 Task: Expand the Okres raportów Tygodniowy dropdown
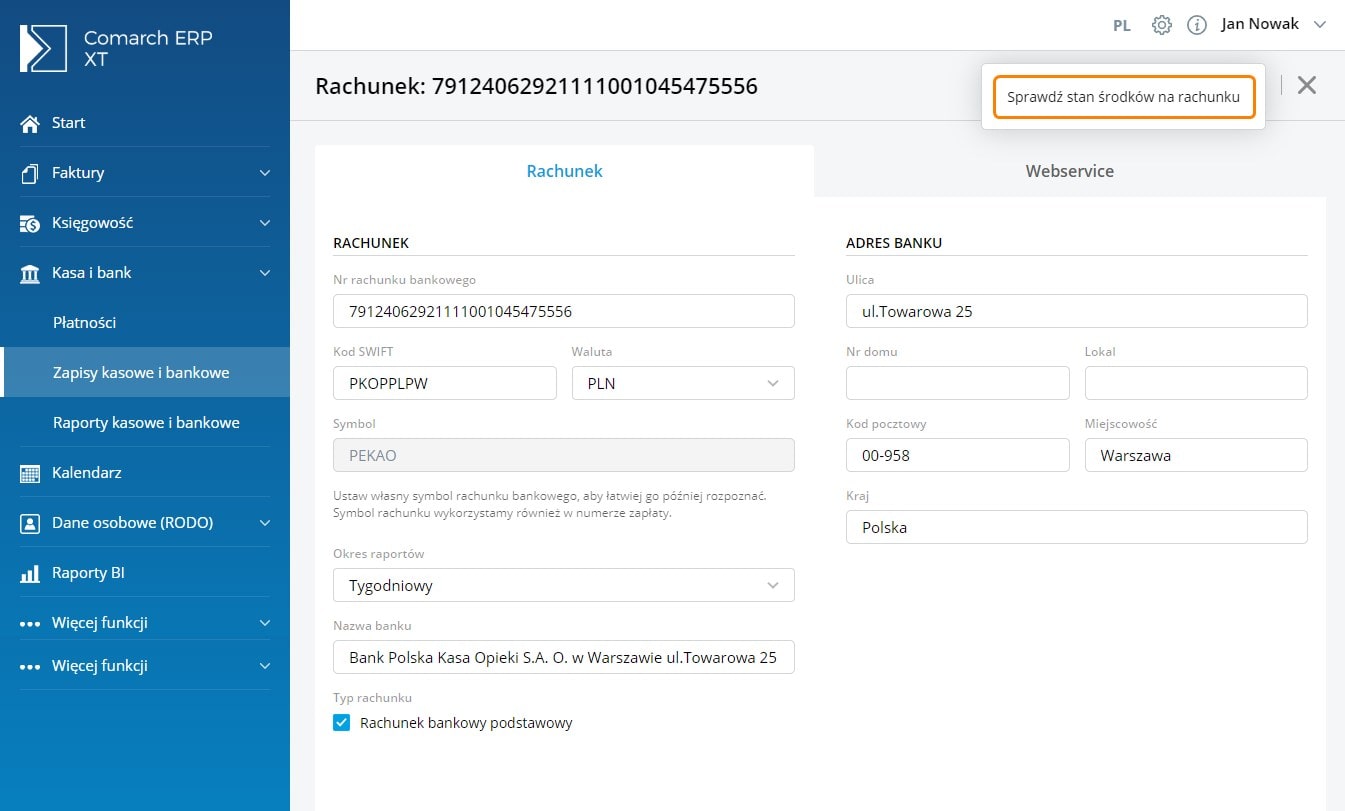coord(563,585)
